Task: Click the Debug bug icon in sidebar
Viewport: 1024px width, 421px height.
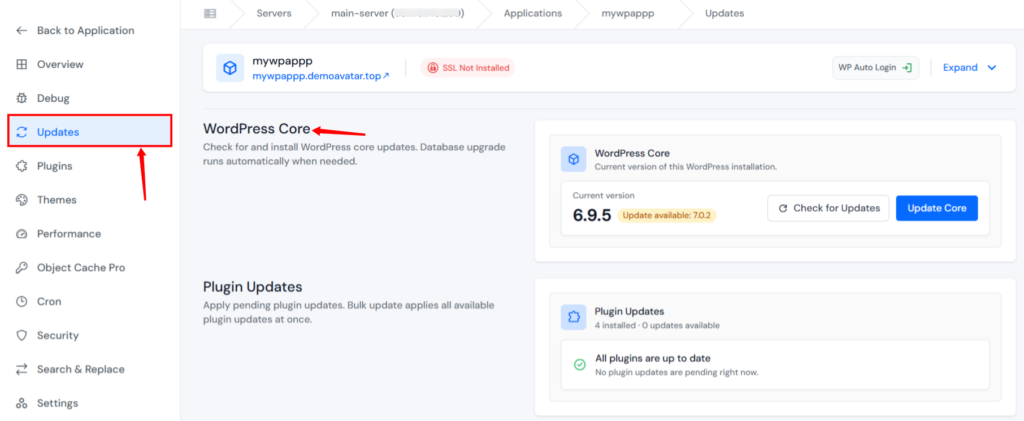Action: [22, 99]
